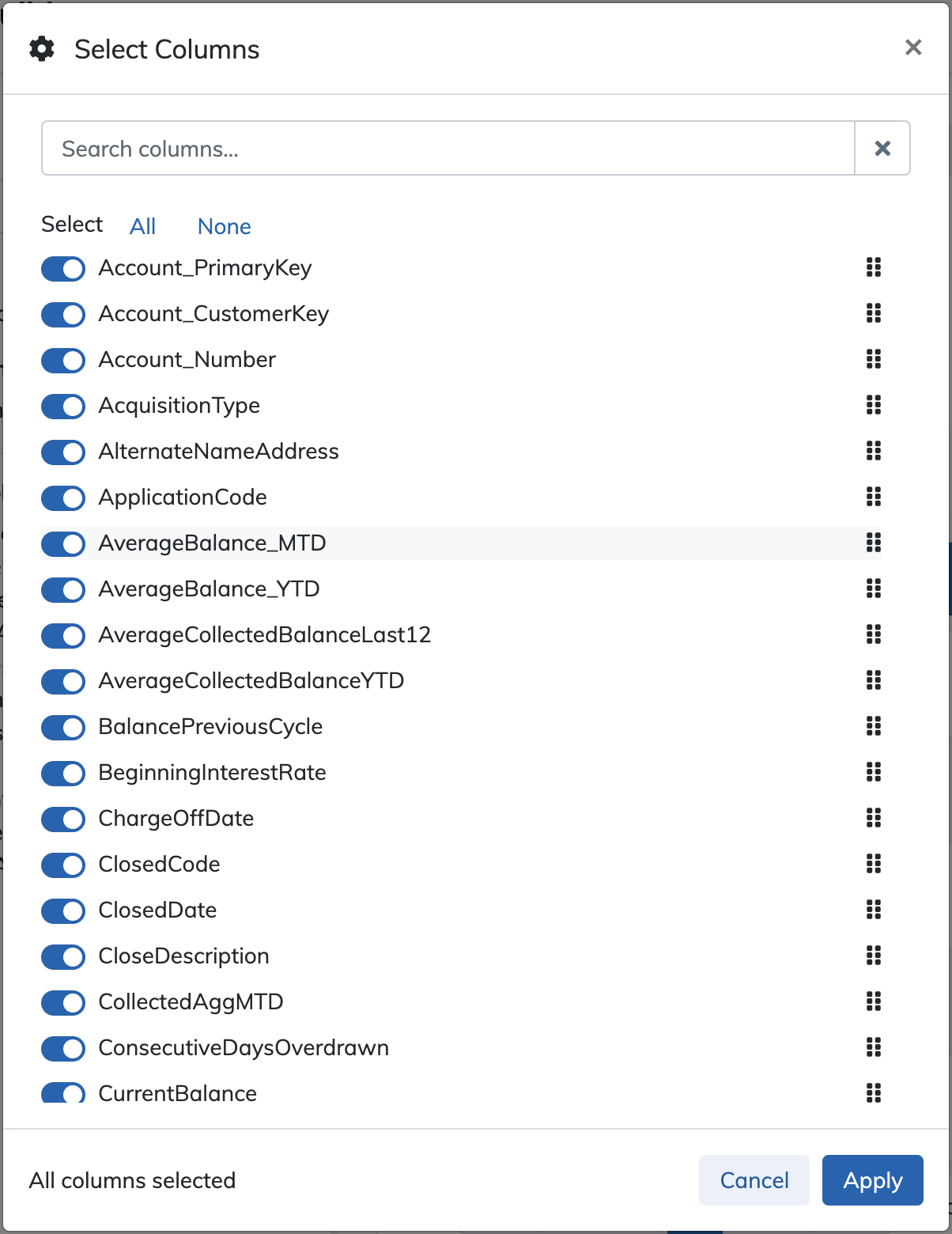Click the drag handle for Account_PrimaryKey
The width and height of the screenshot is (952, 1234).
pos(873,268)
